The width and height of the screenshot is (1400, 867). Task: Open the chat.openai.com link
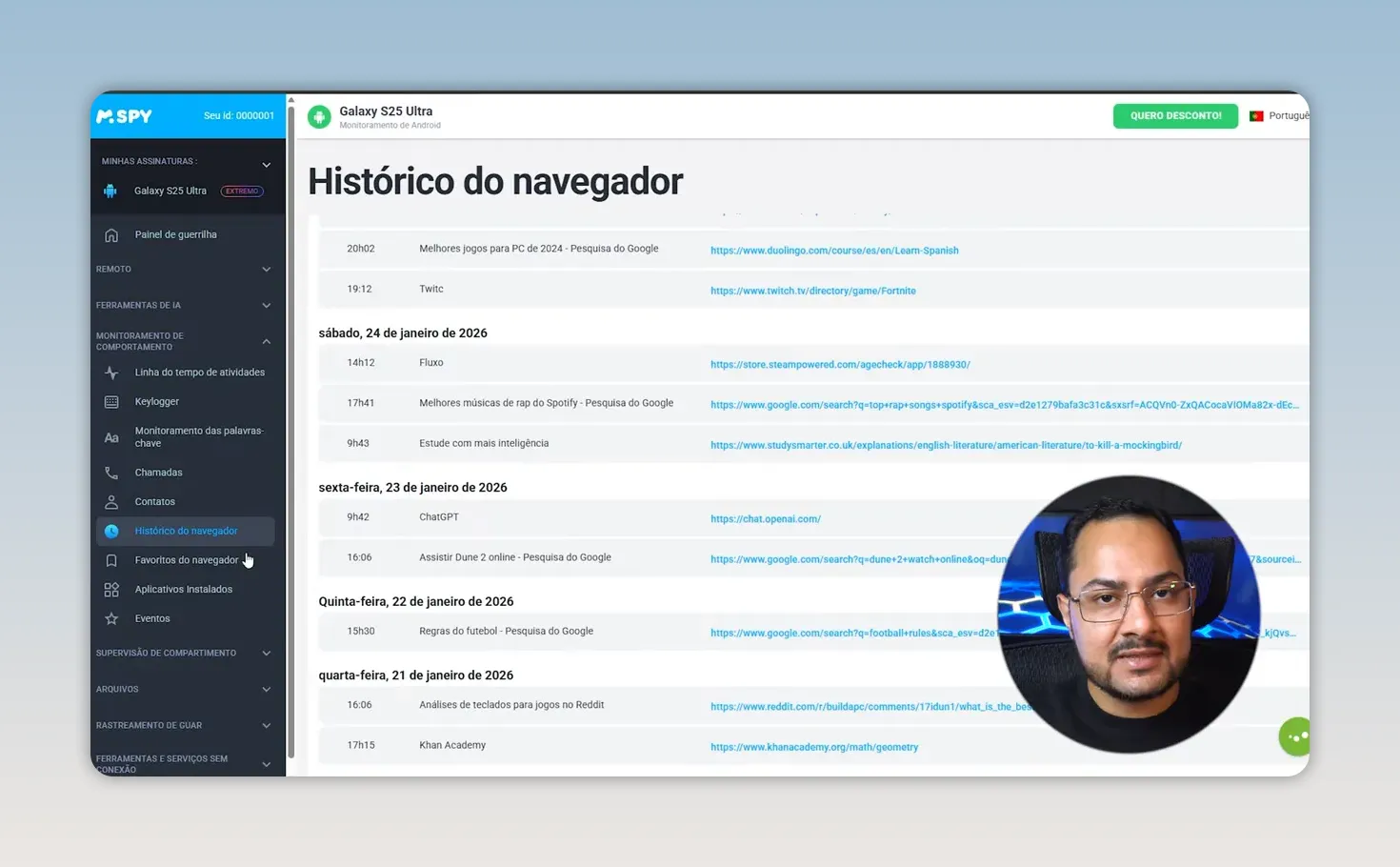(766, 519)
